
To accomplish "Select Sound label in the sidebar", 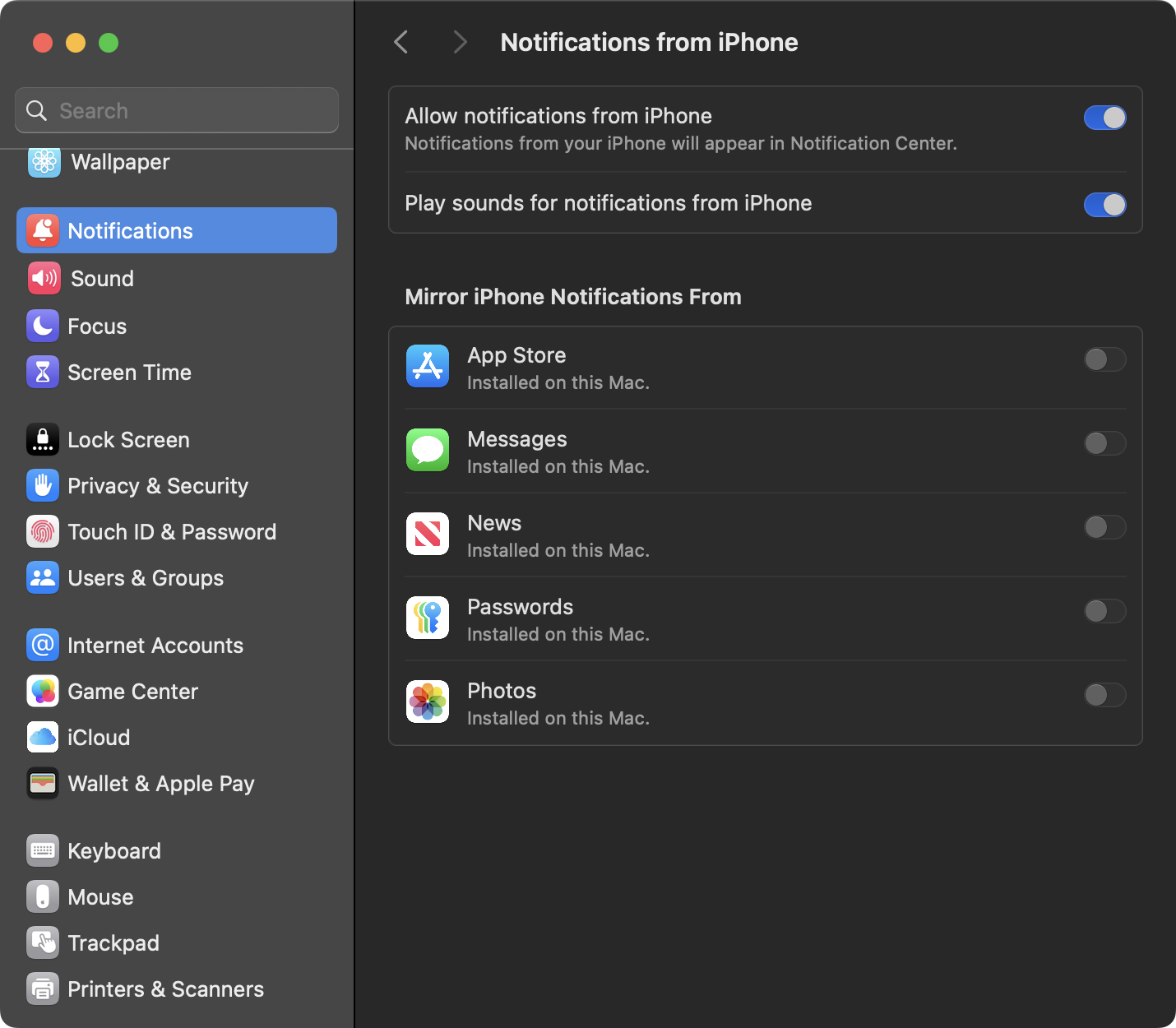I will 102,279.
